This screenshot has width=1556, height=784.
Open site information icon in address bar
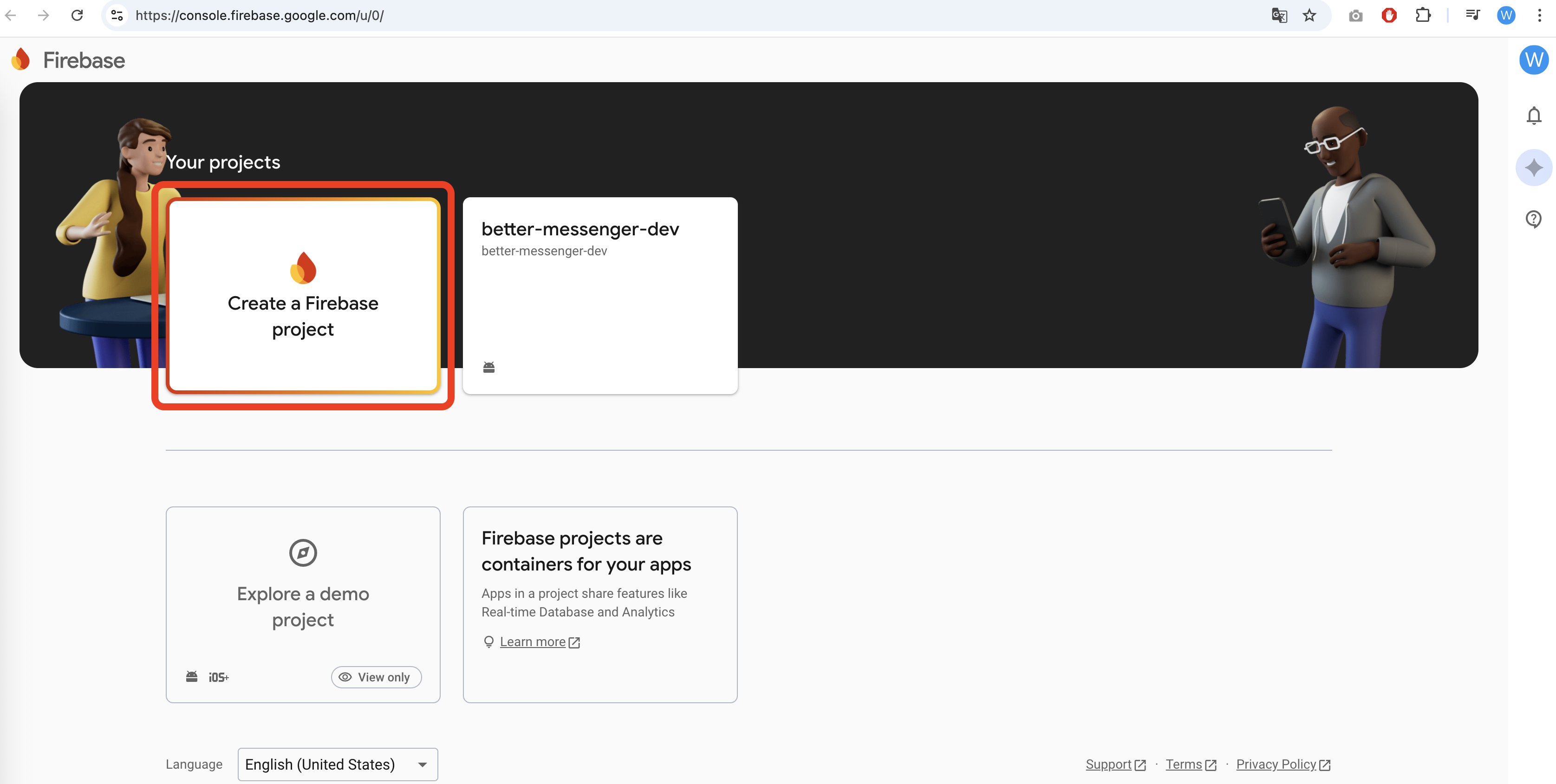click(117, 15)
